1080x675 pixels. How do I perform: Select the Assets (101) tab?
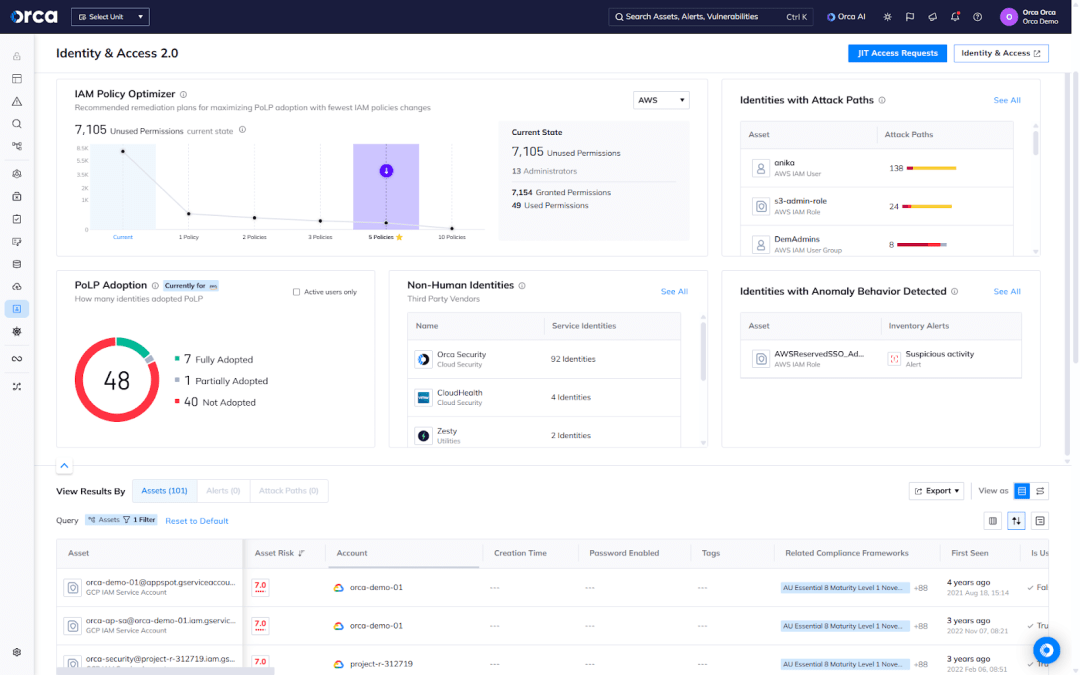tap(164, 490)
